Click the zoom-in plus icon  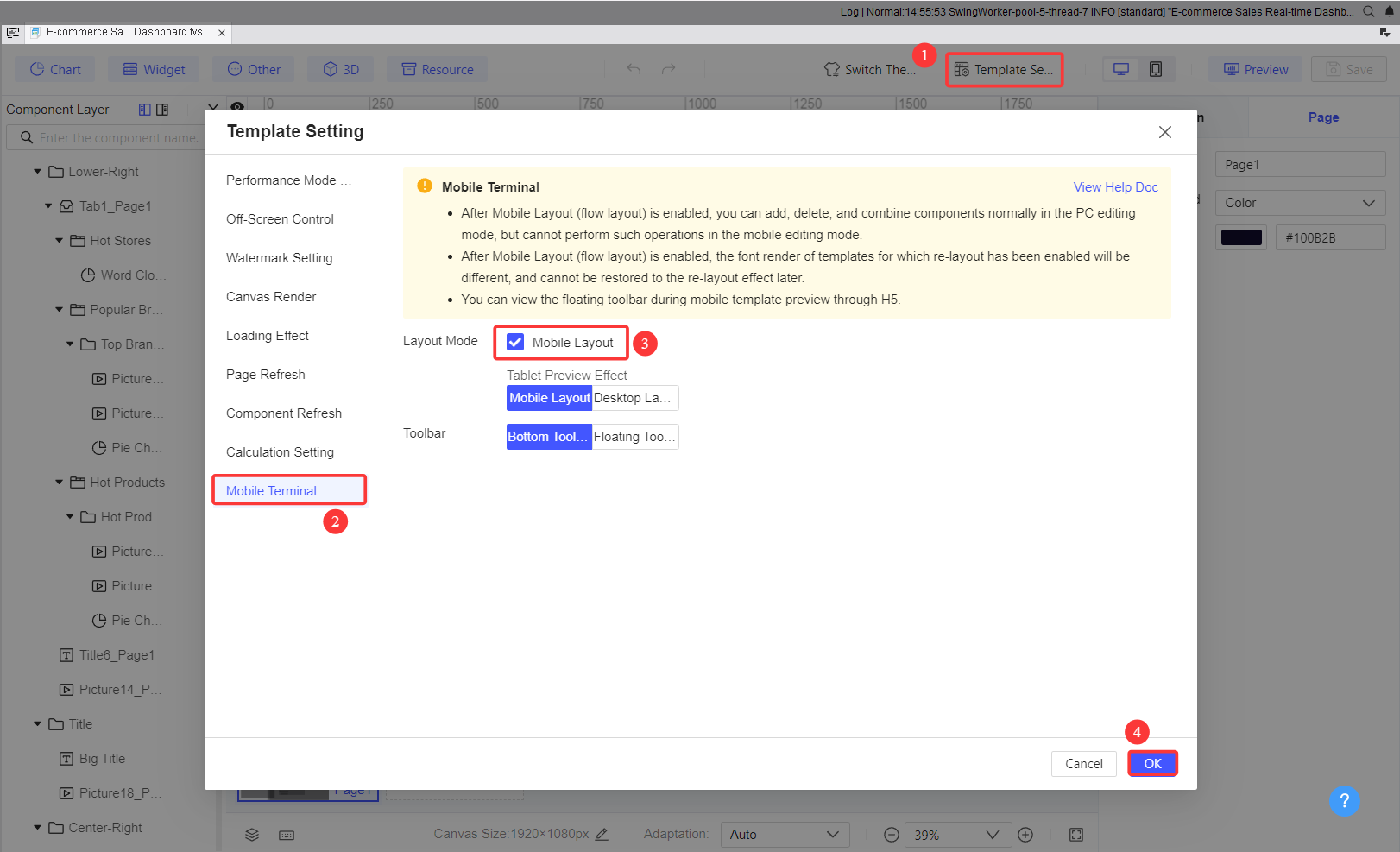click(1025, 834)
